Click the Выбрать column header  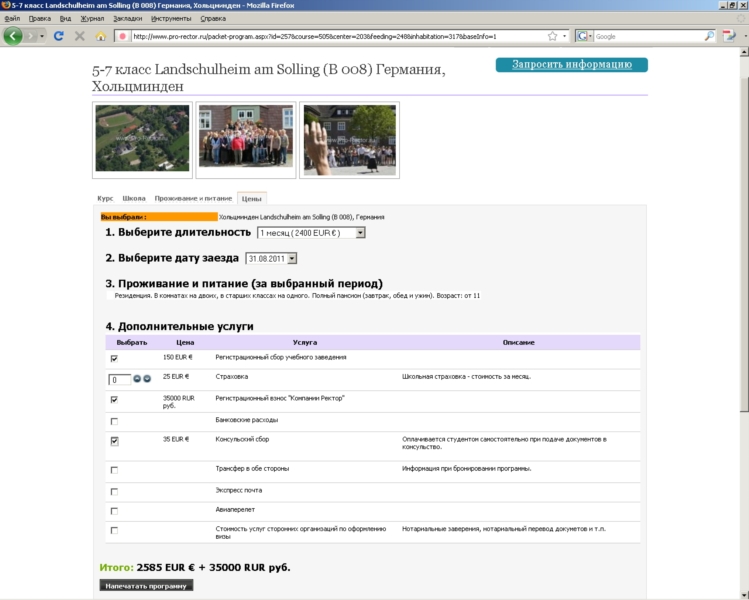(x=132, y=343)
